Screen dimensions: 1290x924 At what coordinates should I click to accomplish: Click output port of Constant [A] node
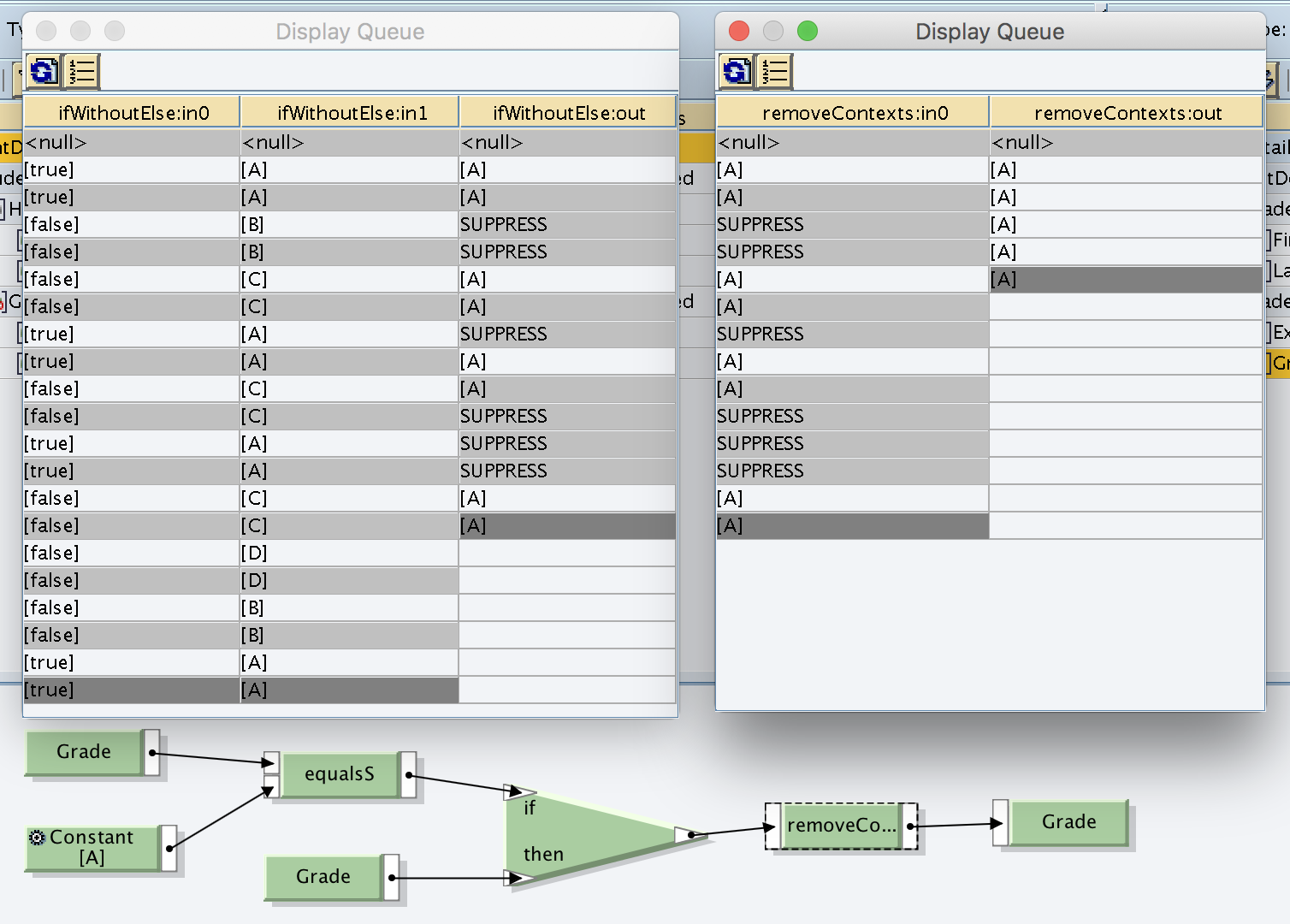pyautogui.click(x=169, y=848)
